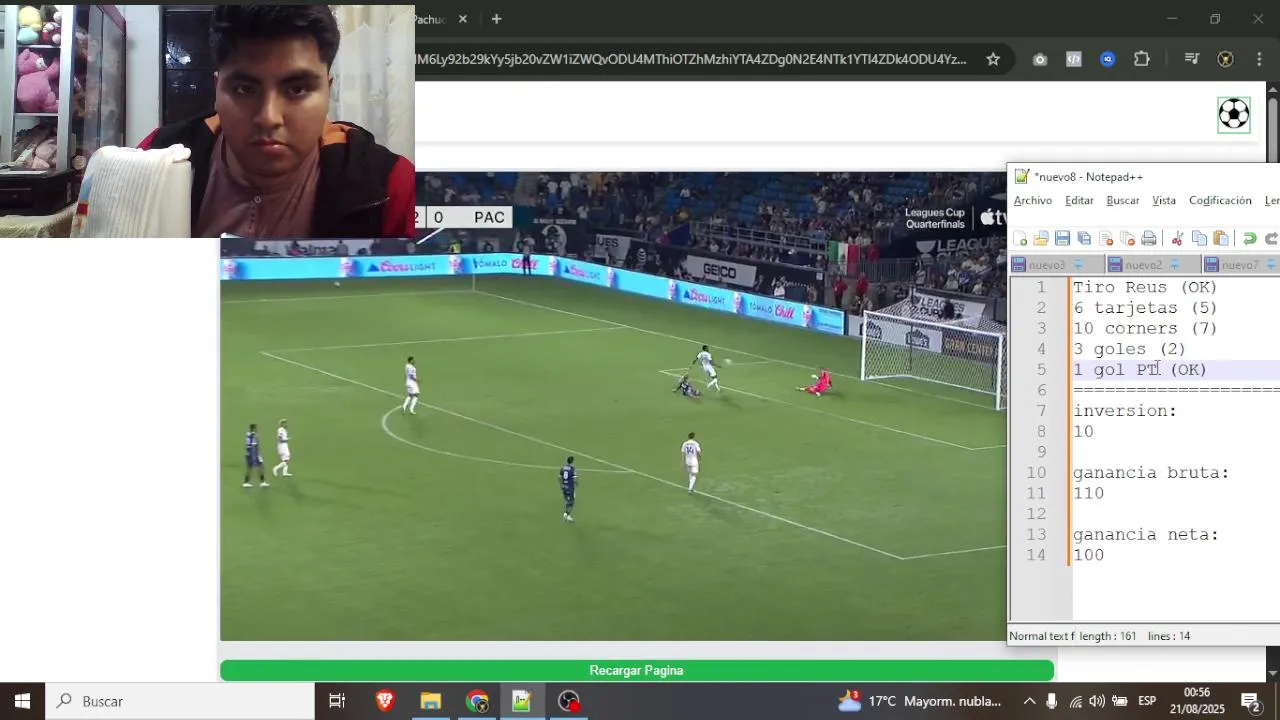The height and width of the screenshot is (720, 1280).
Task: Click the Recargar Pagina button
Action: [637, 670]
